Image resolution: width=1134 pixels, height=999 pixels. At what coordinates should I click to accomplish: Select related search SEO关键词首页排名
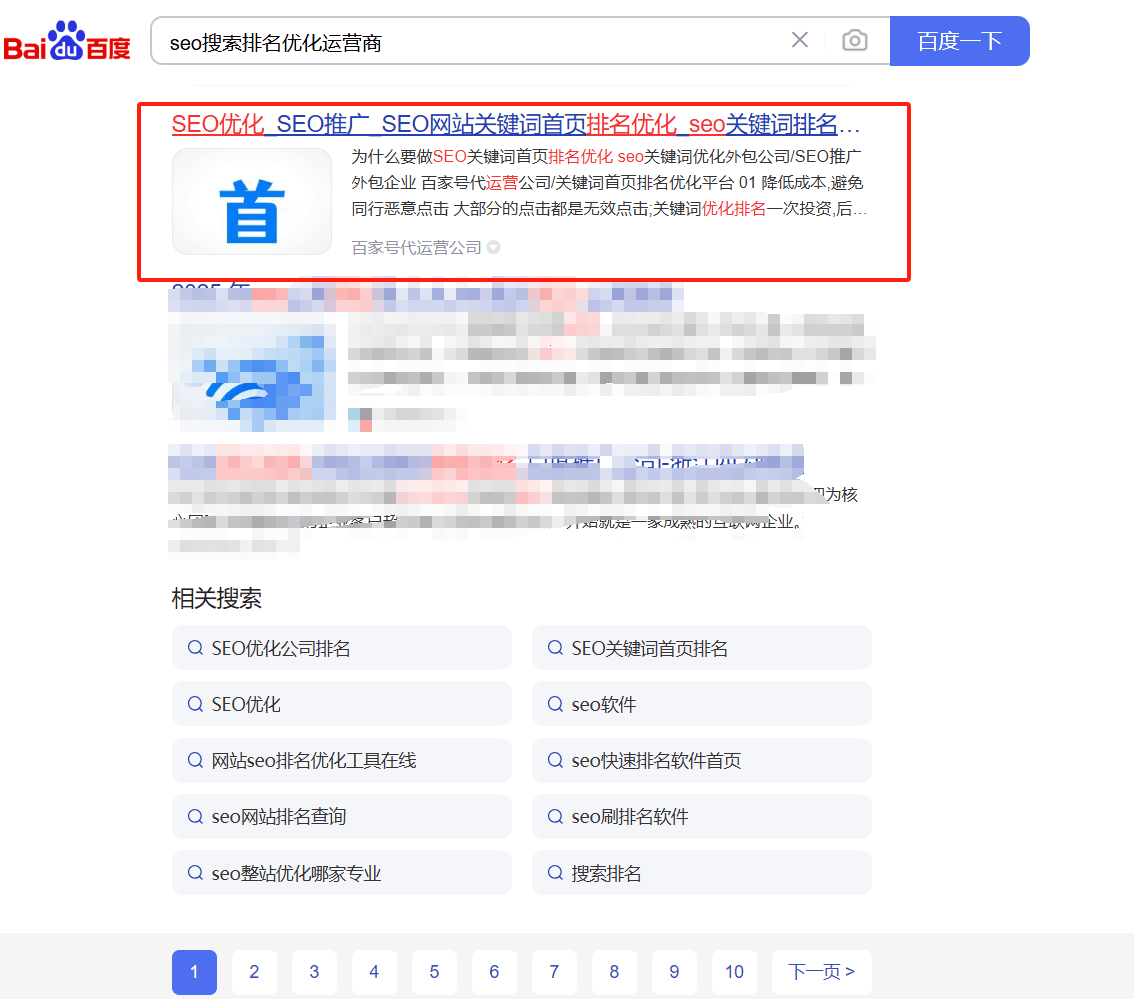(702, 647)
